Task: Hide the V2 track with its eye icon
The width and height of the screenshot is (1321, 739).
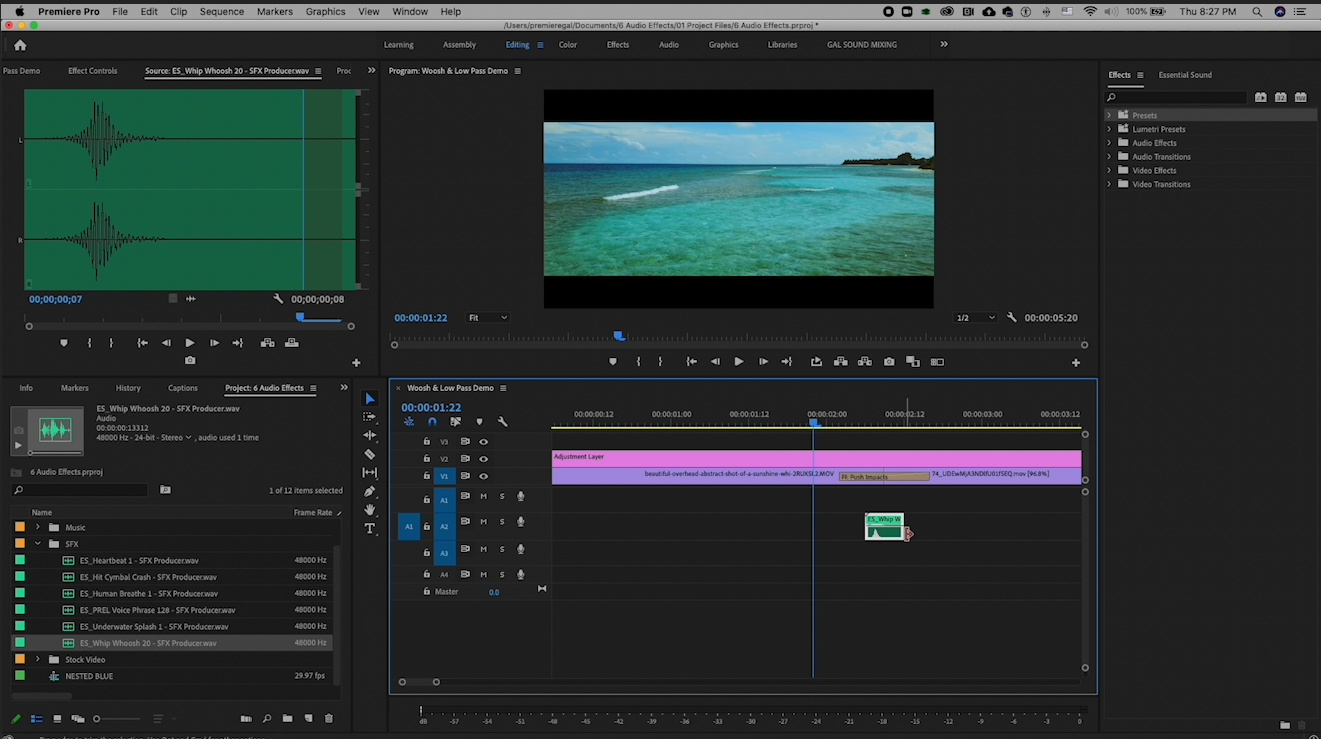Action: pos(483,459)
